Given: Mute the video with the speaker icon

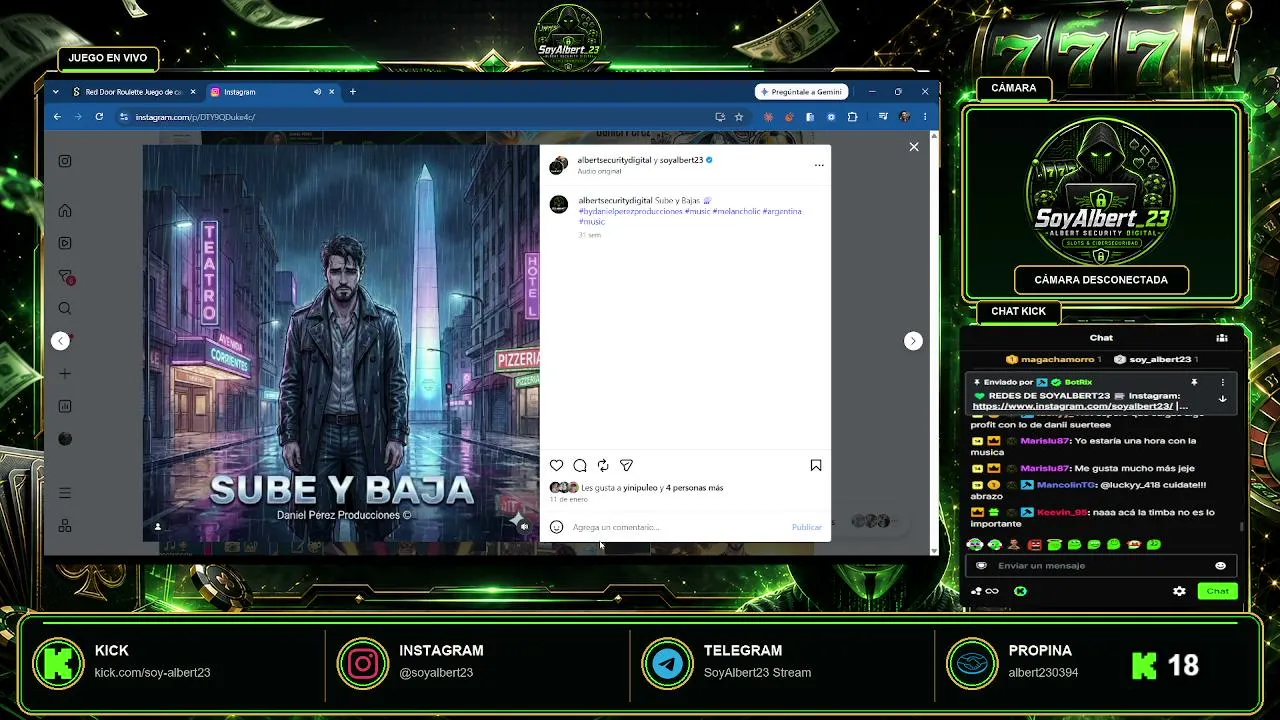Looking at the screenshot, I should click(x=524, y=526).
